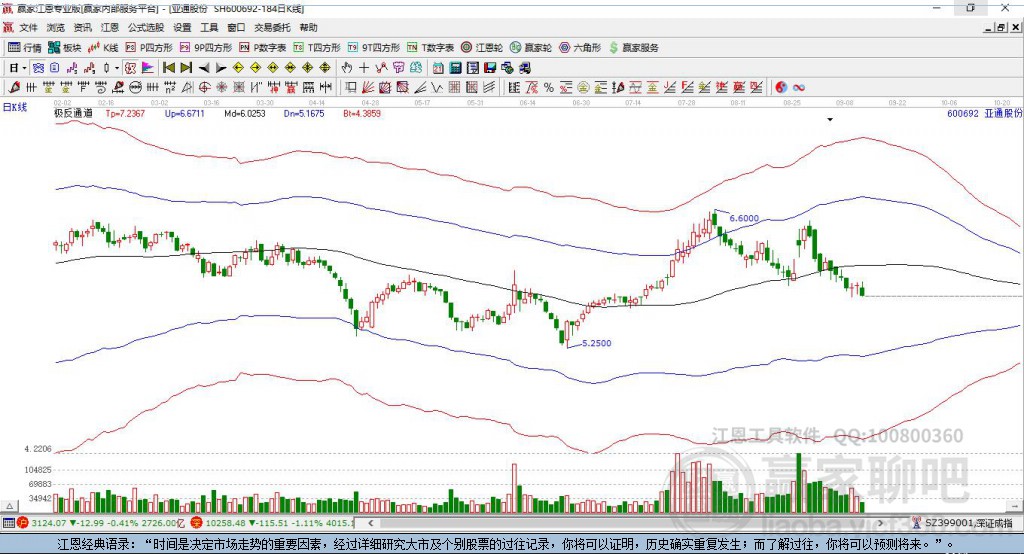Open the 9P四方形 view

point(206,48)
